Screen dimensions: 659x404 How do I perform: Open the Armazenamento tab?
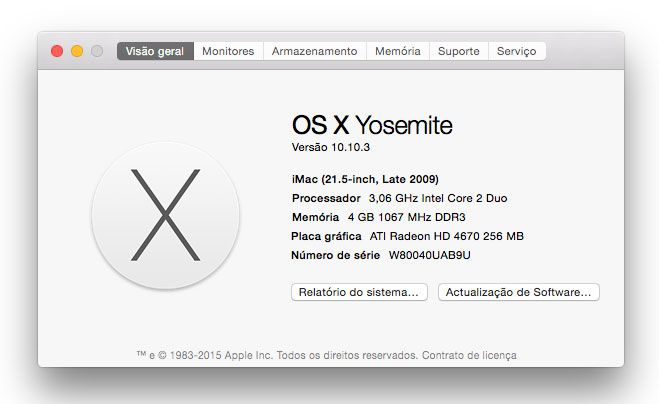tap(314, 51)
